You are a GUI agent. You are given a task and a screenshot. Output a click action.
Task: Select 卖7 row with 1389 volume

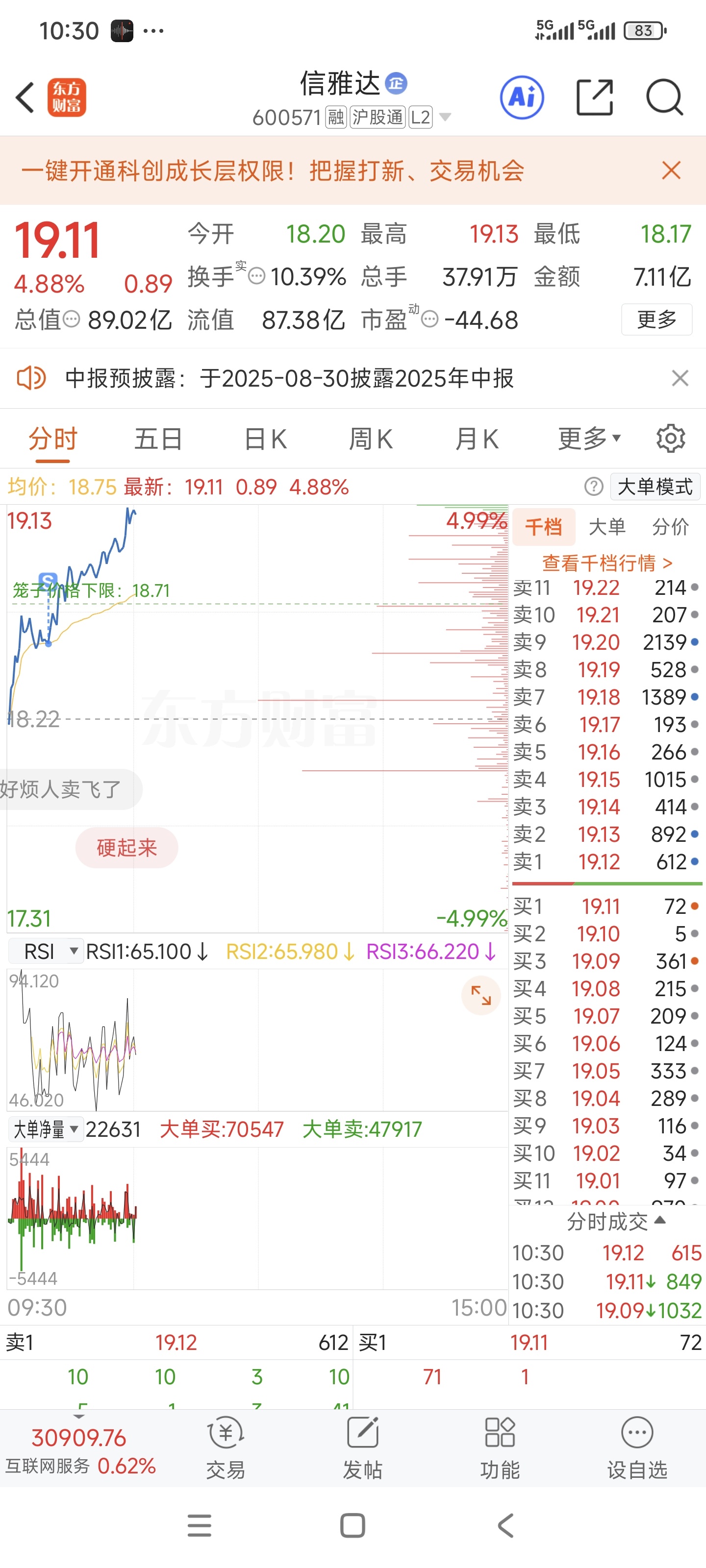pyautogui.click(x=606, y=697)
